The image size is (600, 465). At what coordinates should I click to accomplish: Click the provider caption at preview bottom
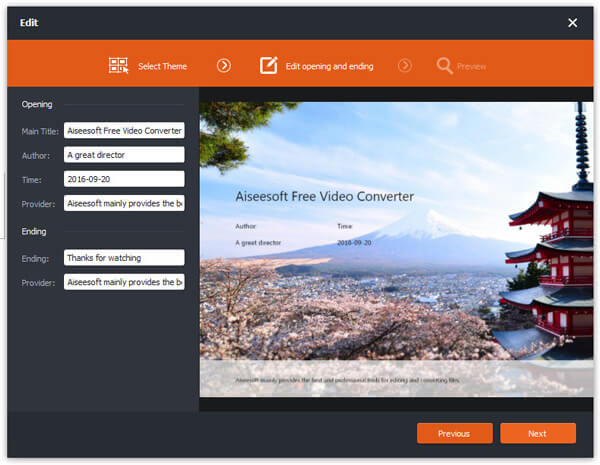tap(347, 380)
